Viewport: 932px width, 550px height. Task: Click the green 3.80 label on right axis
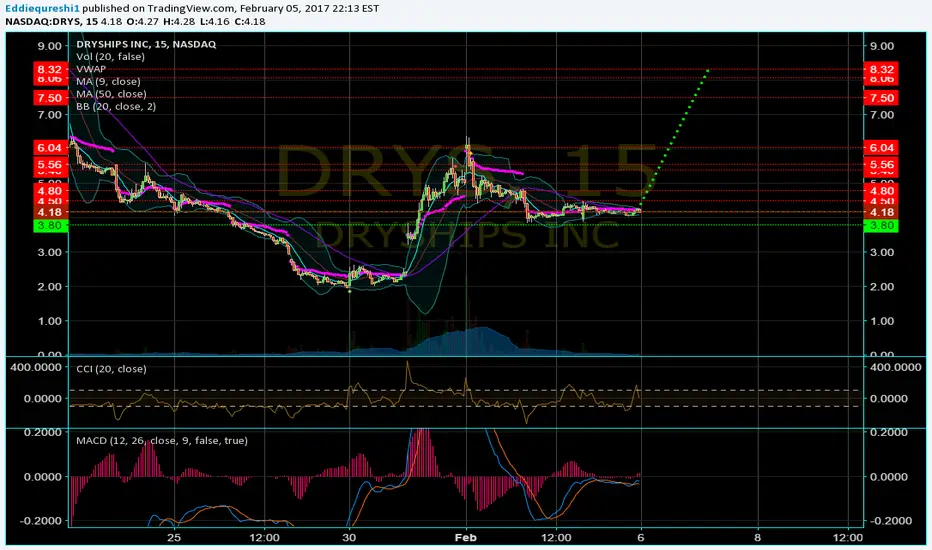(881, 225)
